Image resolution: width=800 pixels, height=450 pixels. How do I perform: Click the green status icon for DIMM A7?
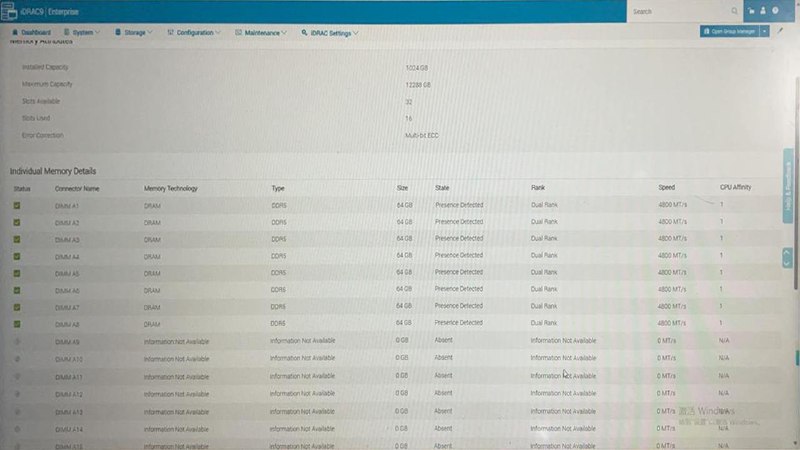click(x=17, y=307)
